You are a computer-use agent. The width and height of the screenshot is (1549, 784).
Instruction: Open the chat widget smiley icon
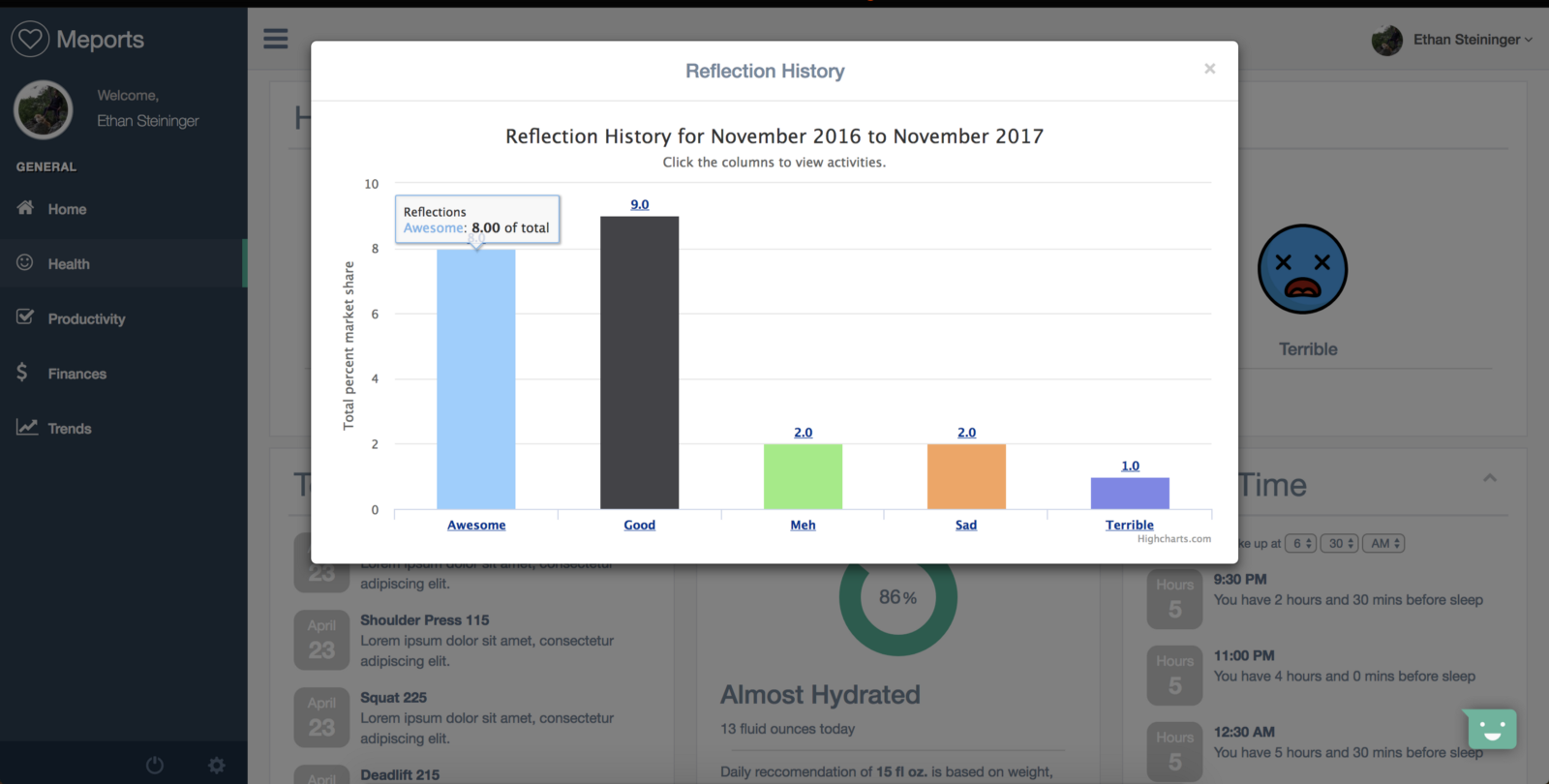pyautogui.click(x=1491, y=729)
